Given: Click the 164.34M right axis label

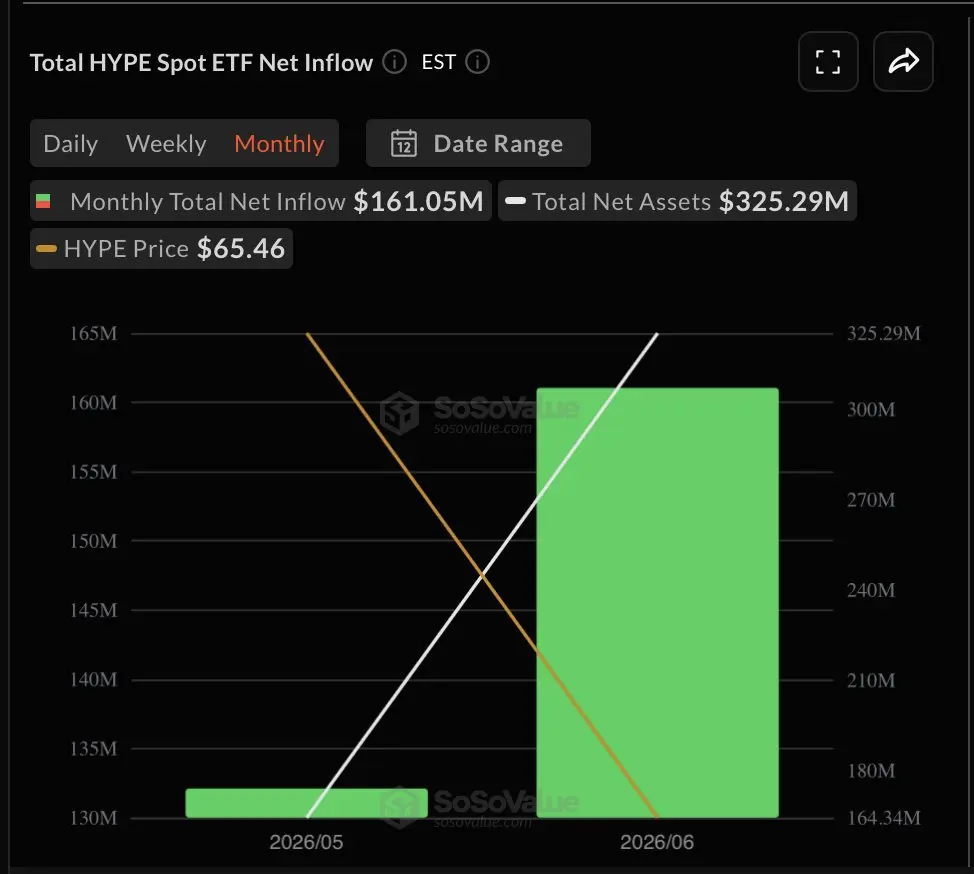Looking at the screenshot, I should (x=884, y=818).
